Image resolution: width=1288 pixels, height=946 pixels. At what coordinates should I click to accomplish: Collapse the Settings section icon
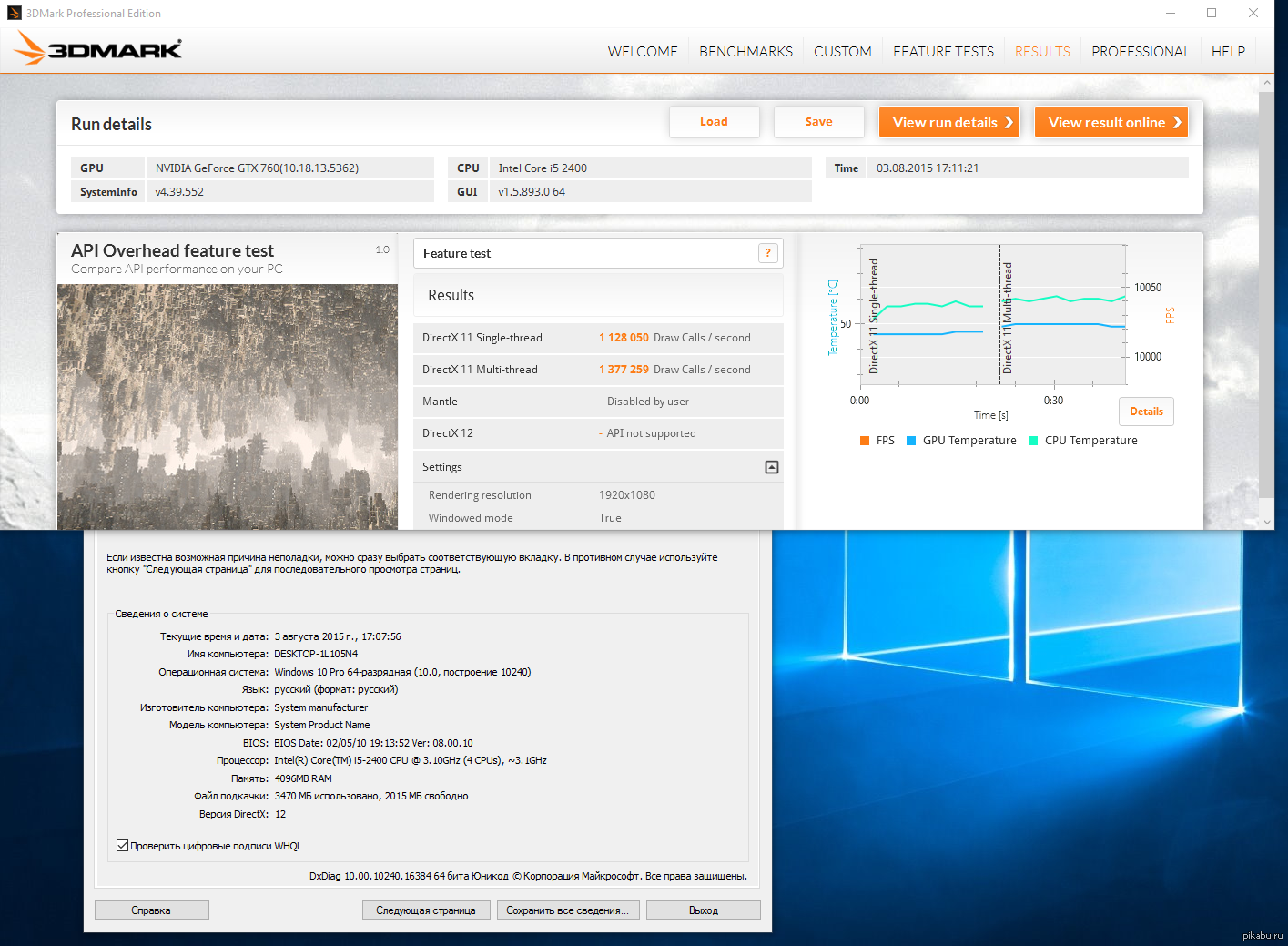(x=771, y=467)
